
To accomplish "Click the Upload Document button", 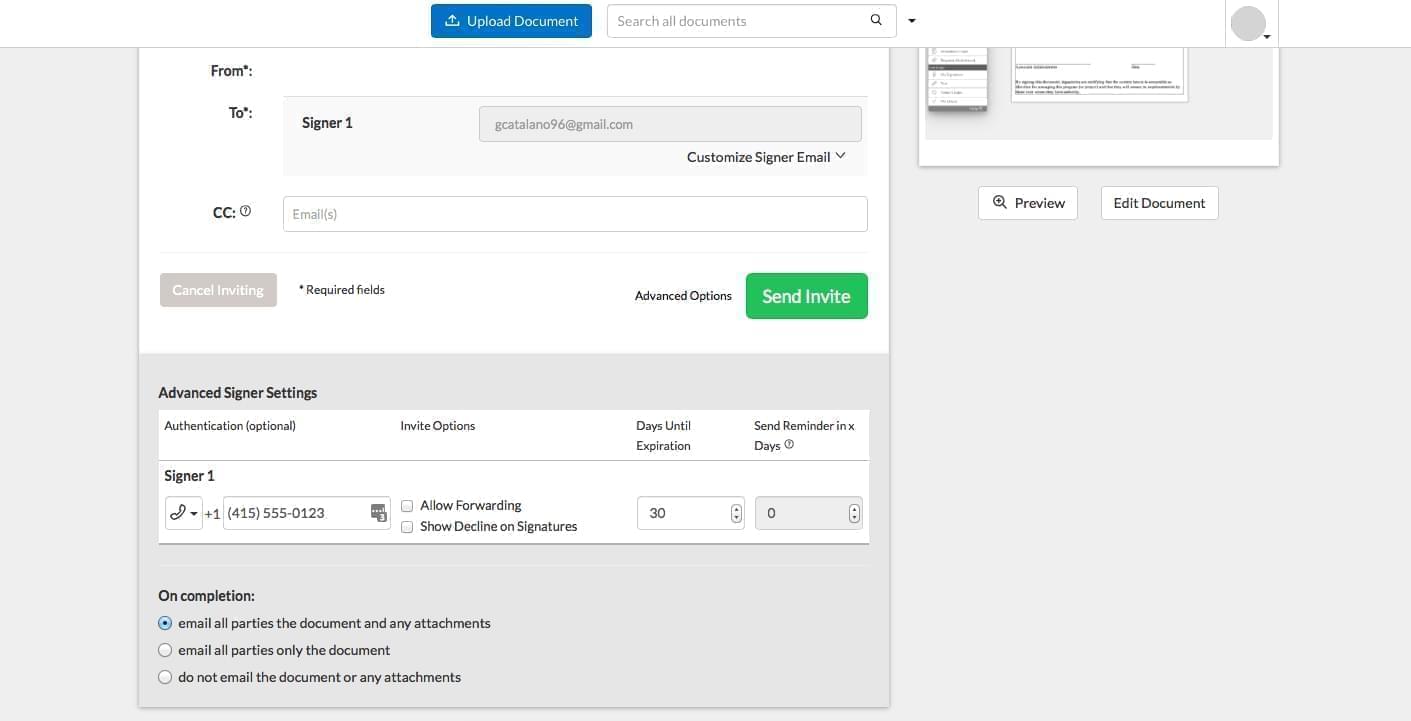I will pyautogui.click(x=511, y=21).
